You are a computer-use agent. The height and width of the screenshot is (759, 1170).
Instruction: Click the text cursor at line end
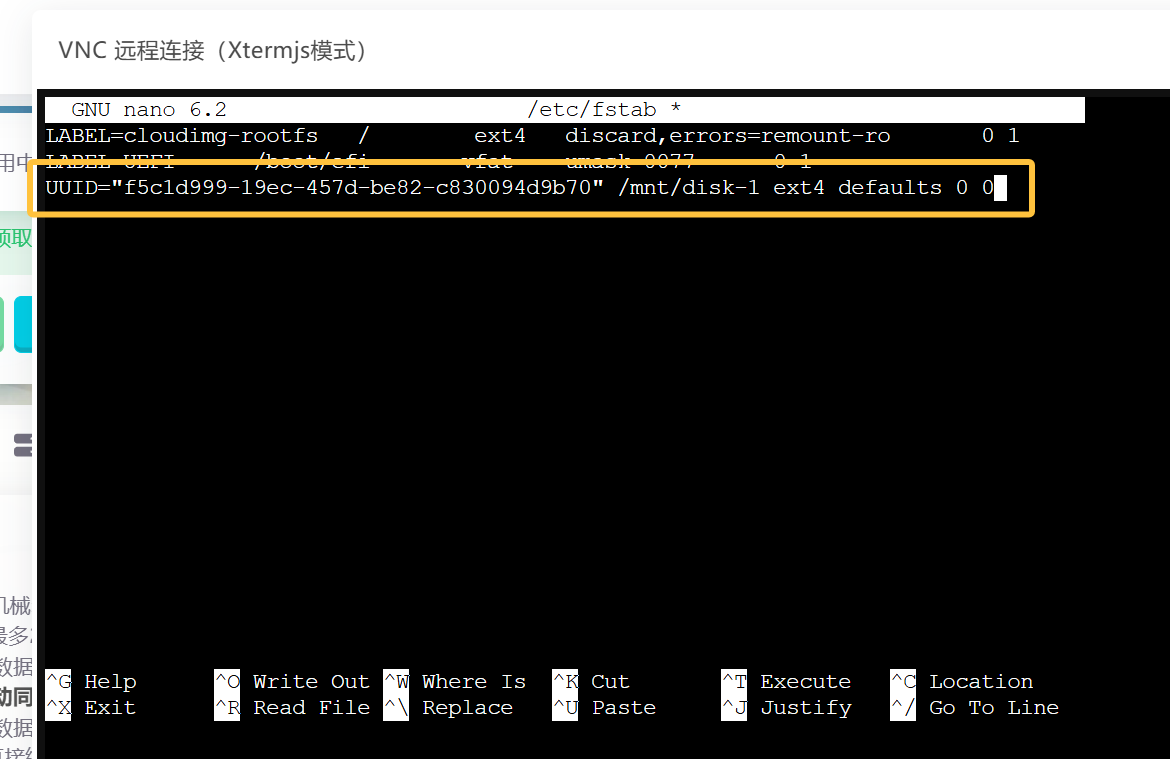[999, 188]
